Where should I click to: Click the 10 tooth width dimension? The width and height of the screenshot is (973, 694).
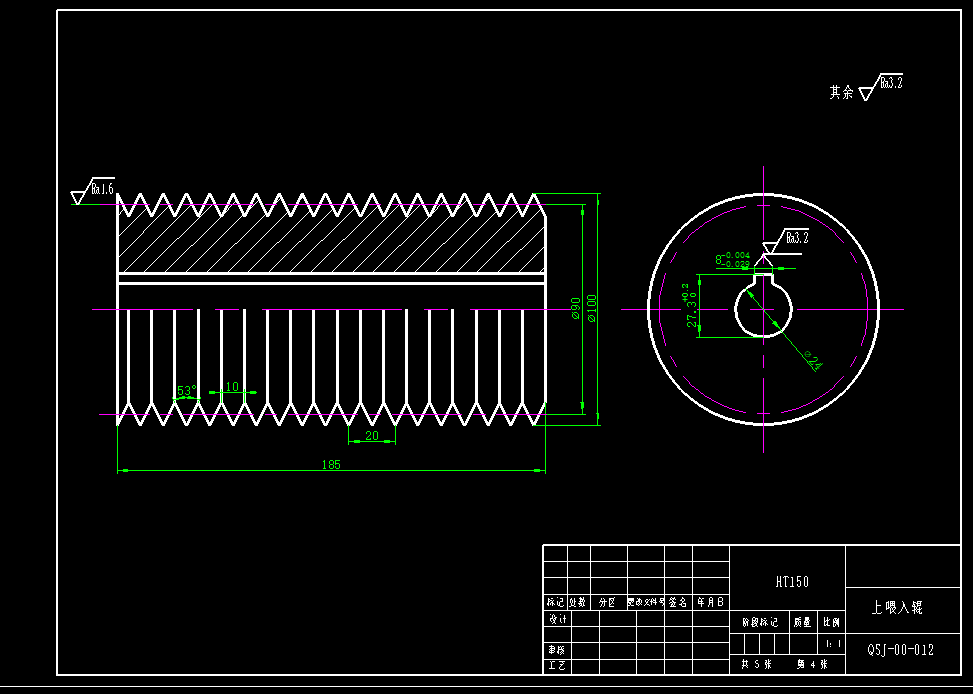click(x=232, y=387)
